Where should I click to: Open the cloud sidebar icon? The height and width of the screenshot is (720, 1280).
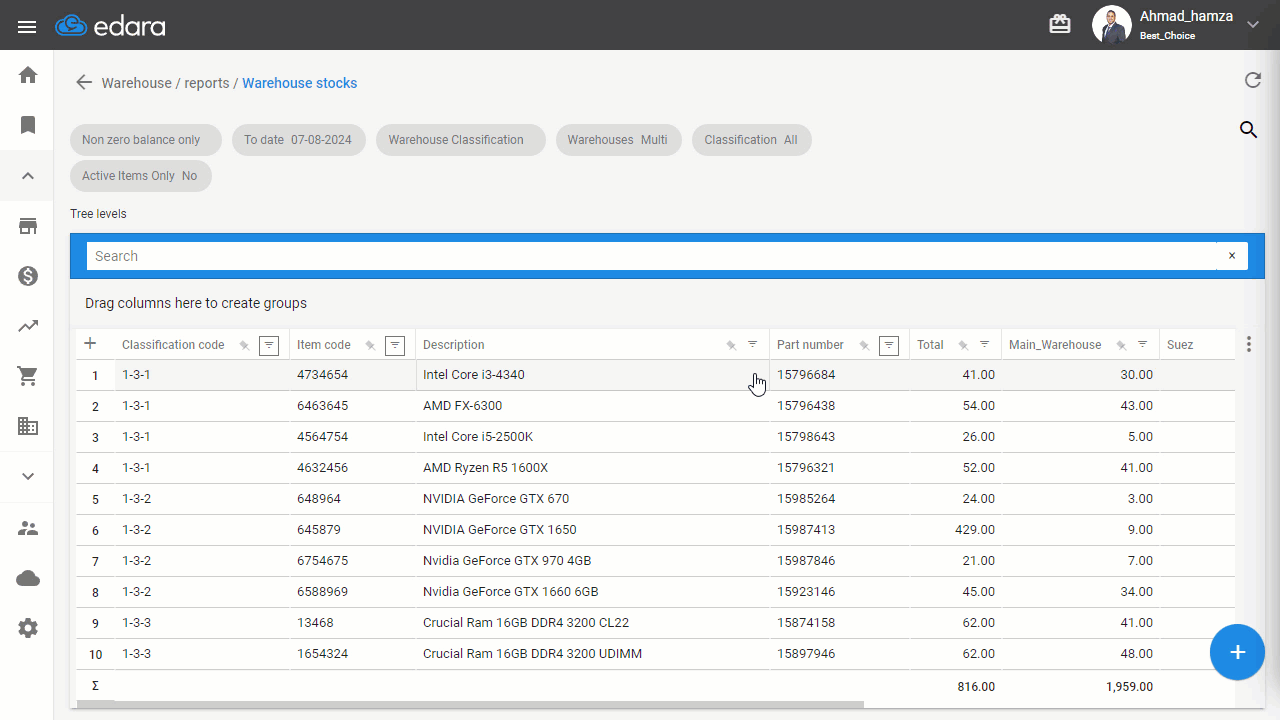(28, 578)
